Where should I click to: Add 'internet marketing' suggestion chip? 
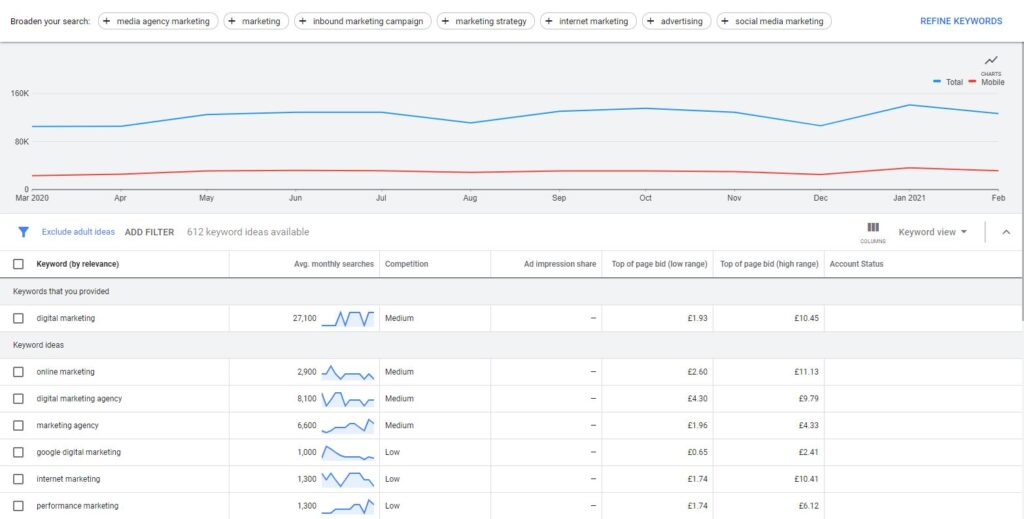pos(588,21)
